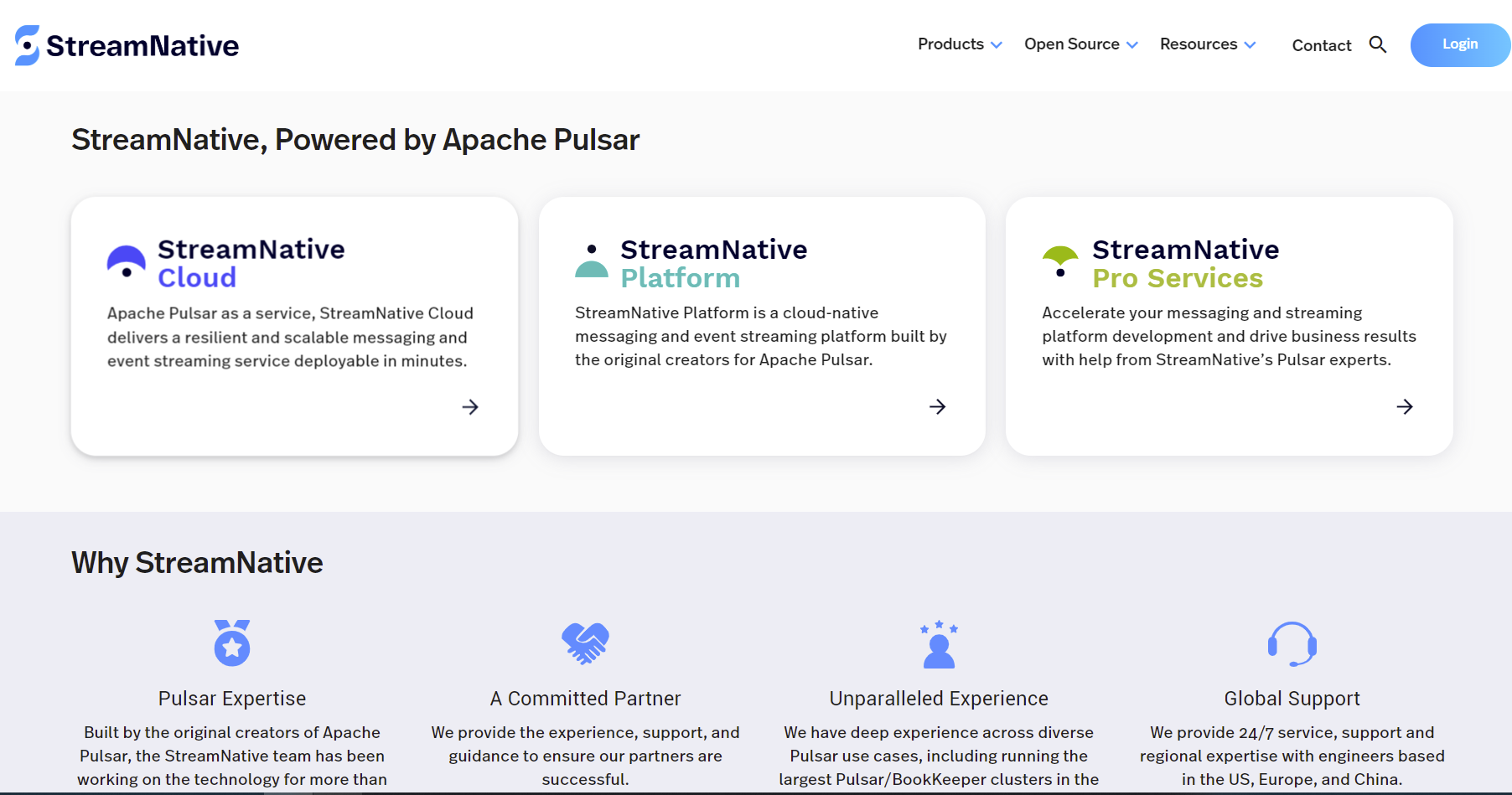Click the 'A Committed Partner' heading
The width and height of the screenshot is (1512, 795).
[585, 699]
